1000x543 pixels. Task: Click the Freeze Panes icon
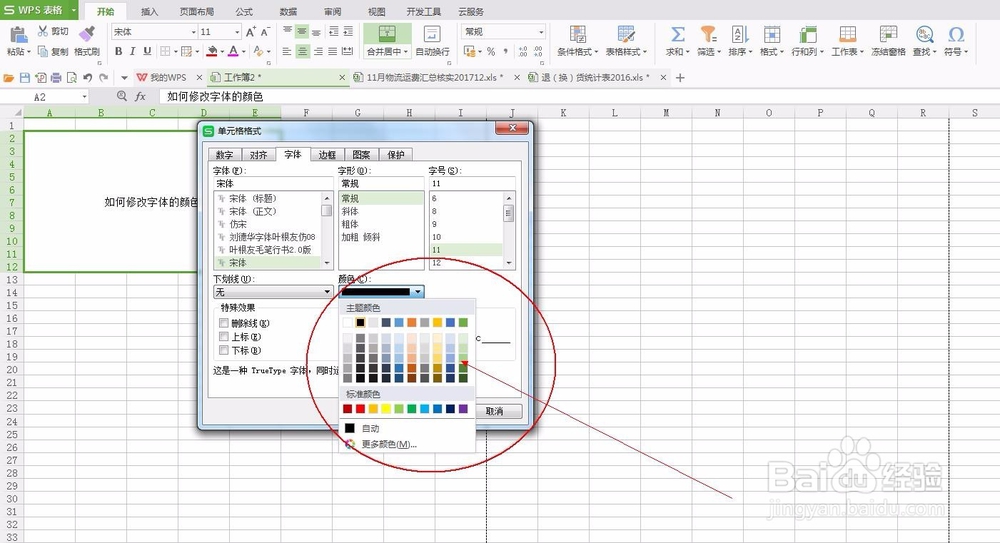click(x=888, y=34)
